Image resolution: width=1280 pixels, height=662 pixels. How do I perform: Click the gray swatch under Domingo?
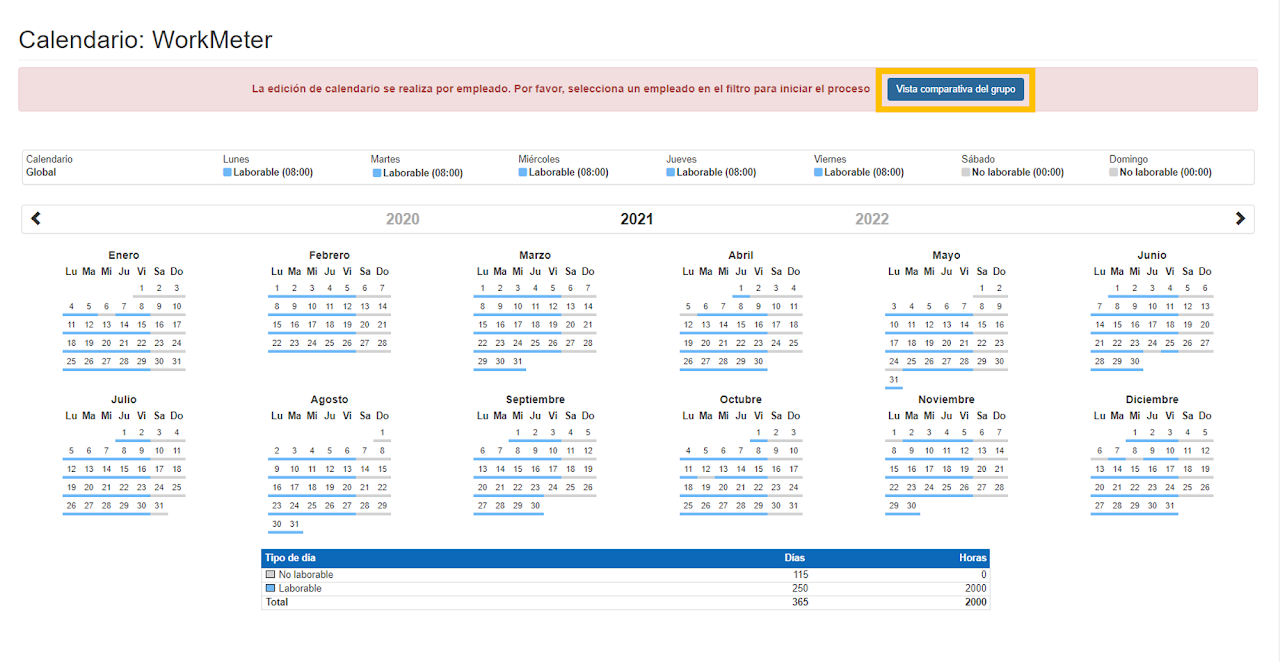click(x=1114, y=173)
